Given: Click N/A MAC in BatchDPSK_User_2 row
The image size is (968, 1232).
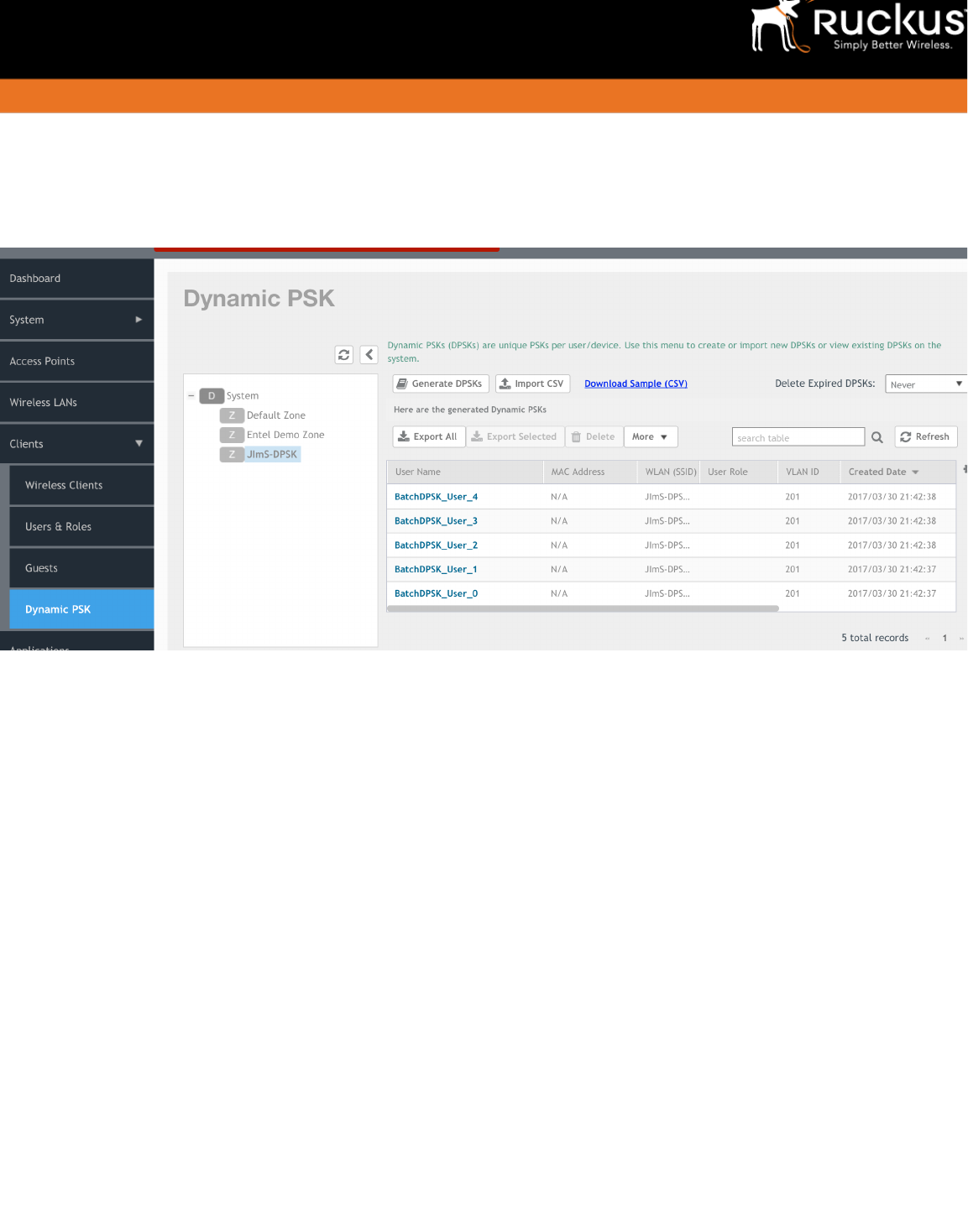Looking at the screenshot, I should coord(559,546).
